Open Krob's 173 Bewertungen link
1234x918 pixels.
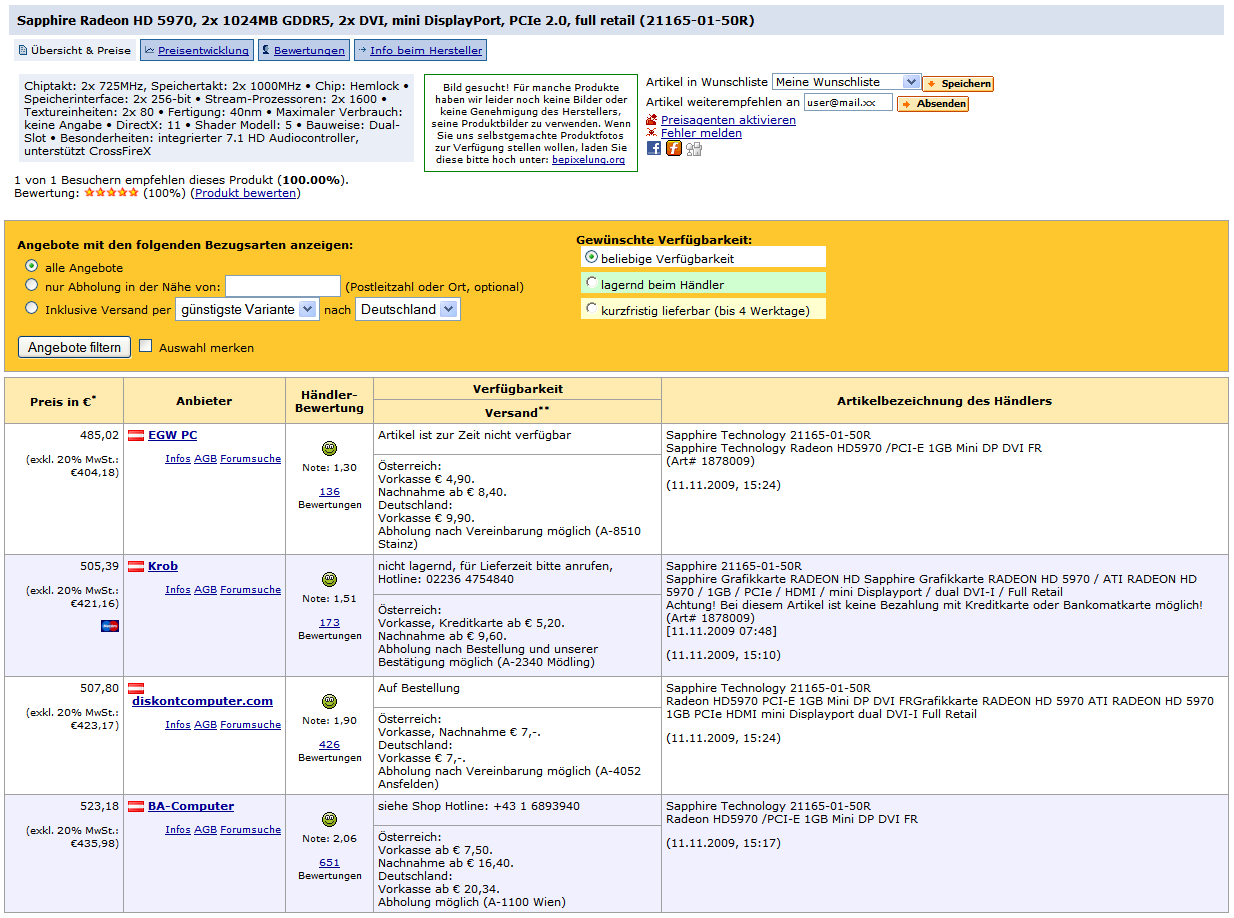click(330, 623)
